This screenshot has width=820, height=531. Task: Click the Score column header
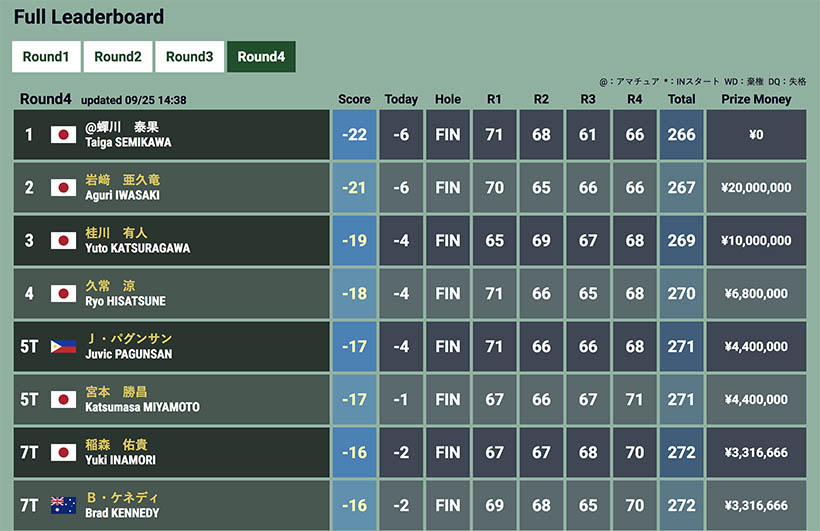[x=354, y=100]
